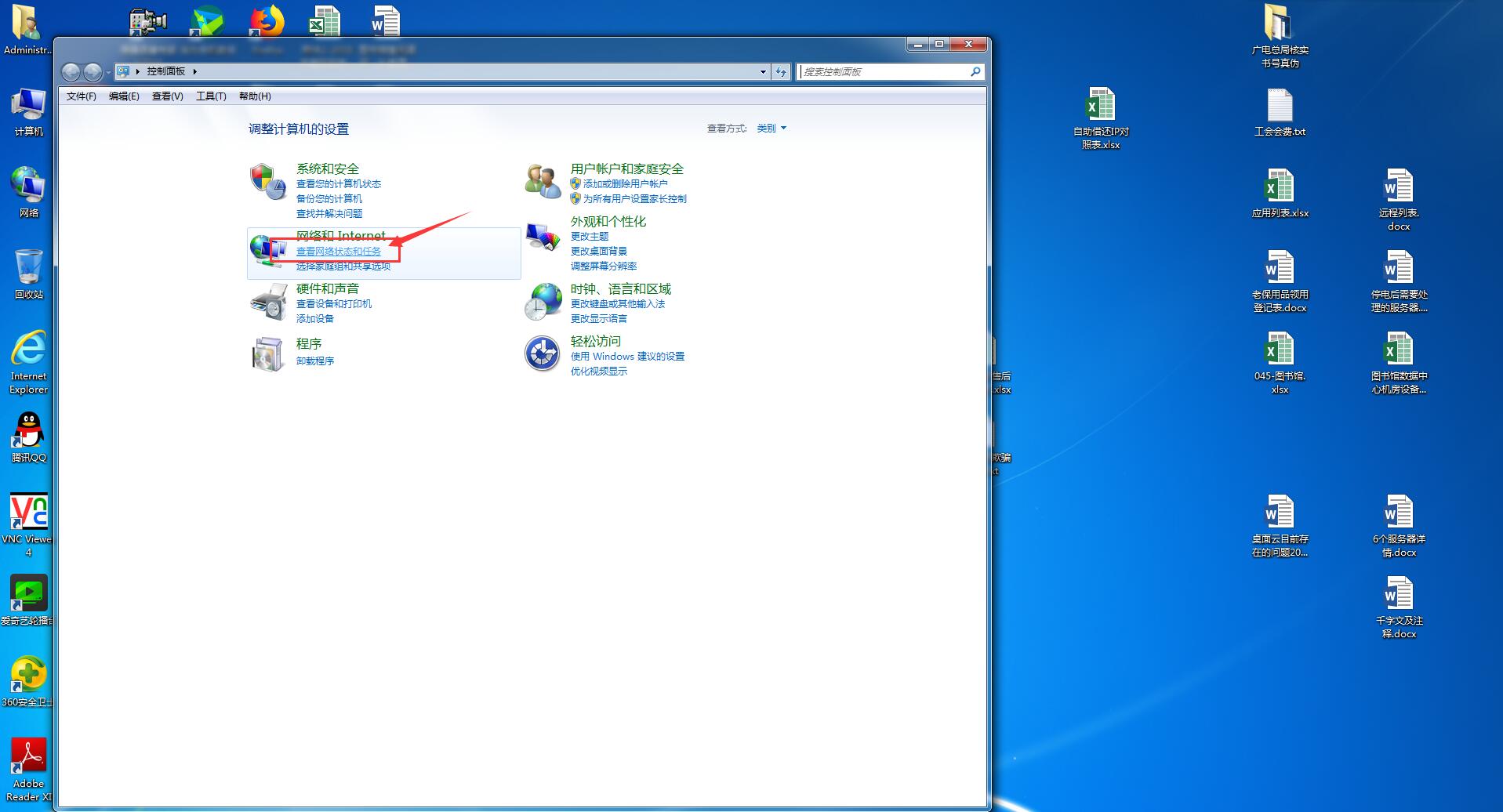
Task: Select the 回收站 desktop icon
Action: click(x=29, y=274)
